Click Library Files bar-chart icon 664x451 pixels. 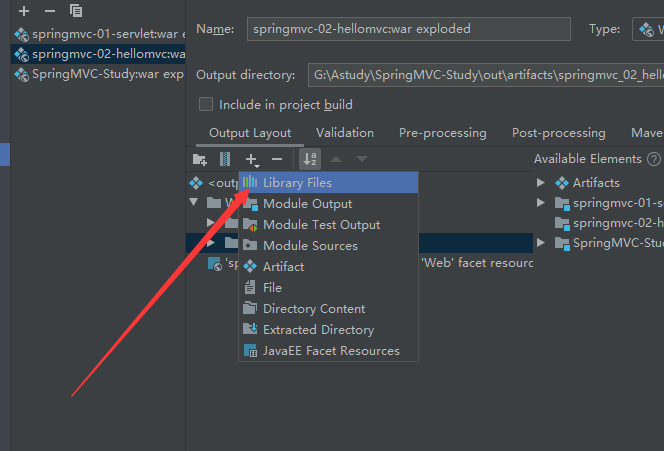(250, 183)
